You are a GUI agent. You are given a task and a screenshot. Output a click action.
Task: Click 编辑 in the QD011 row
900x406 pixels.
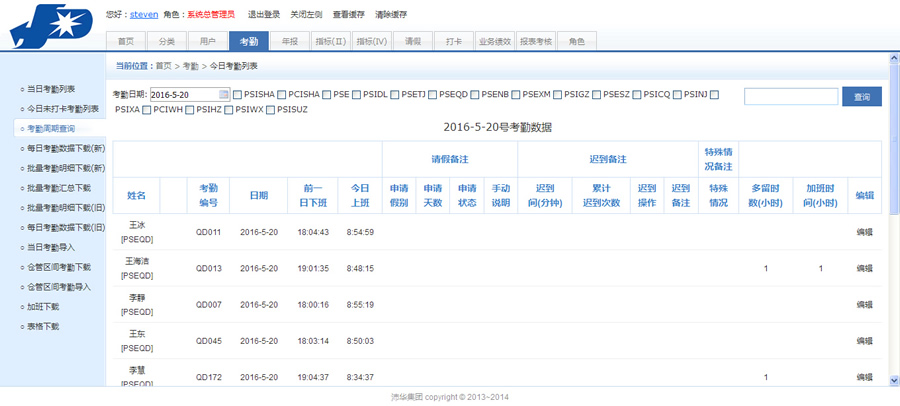point(864,232)
